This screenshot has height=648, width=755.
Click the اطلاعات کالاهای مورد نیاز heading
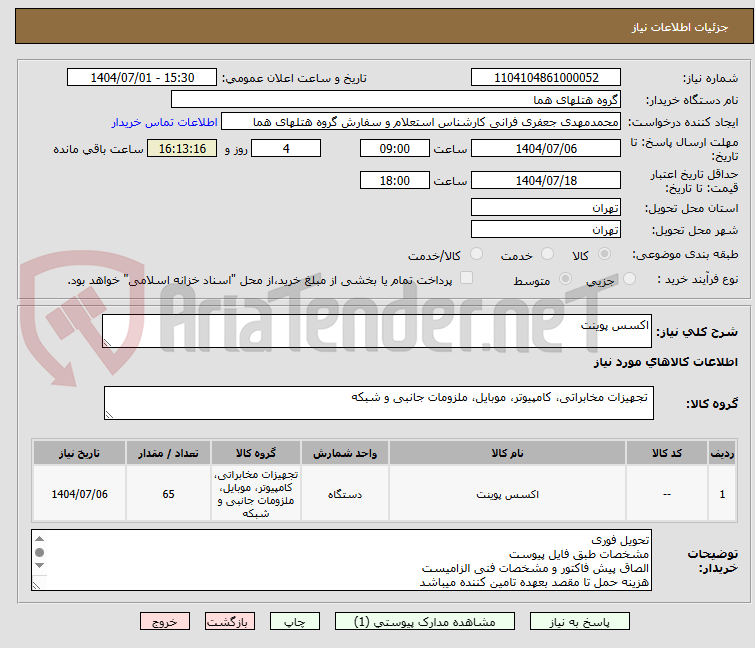[665, 362]
